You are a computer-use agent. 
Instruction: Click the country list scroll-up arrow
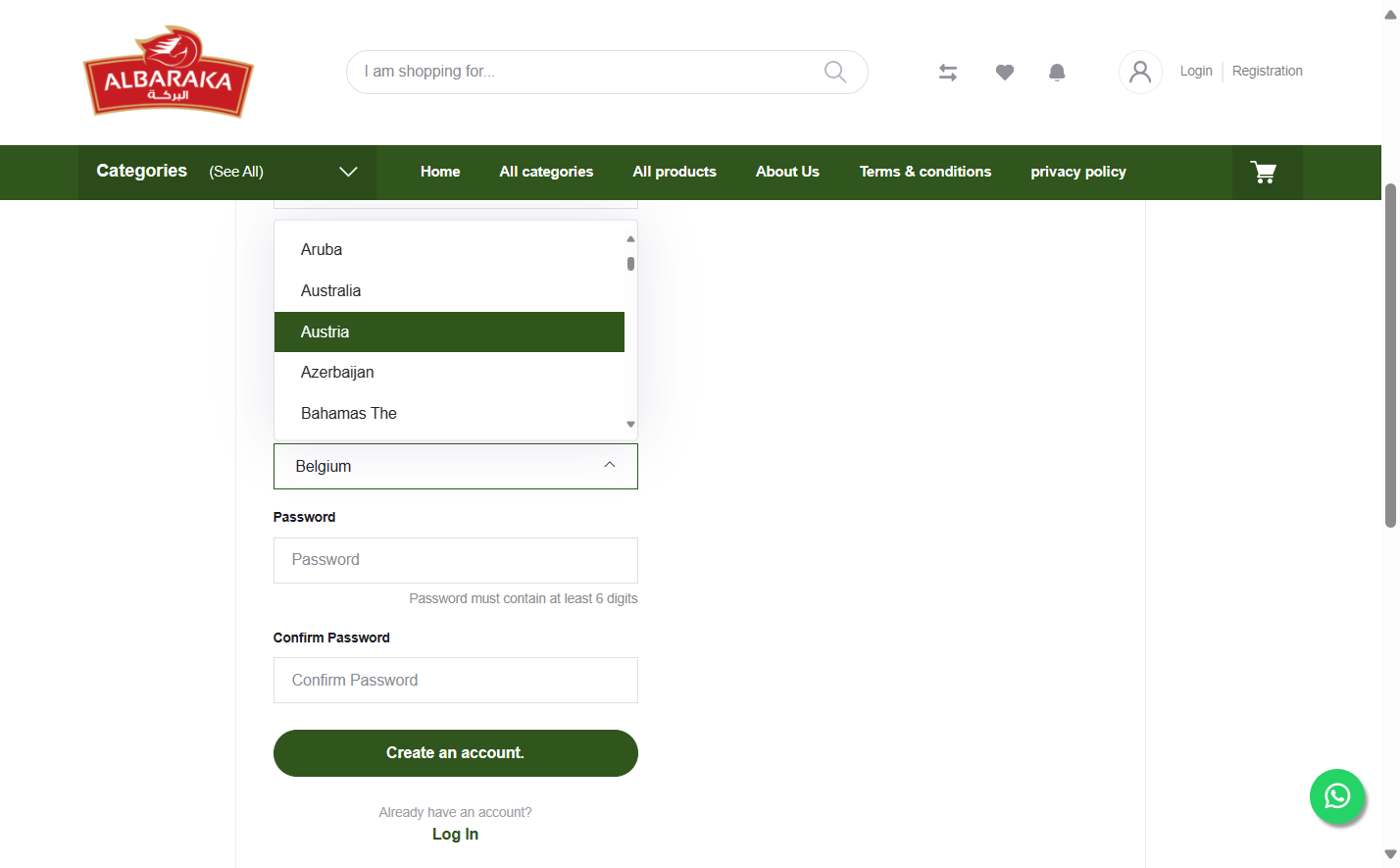tap(630, 238)
